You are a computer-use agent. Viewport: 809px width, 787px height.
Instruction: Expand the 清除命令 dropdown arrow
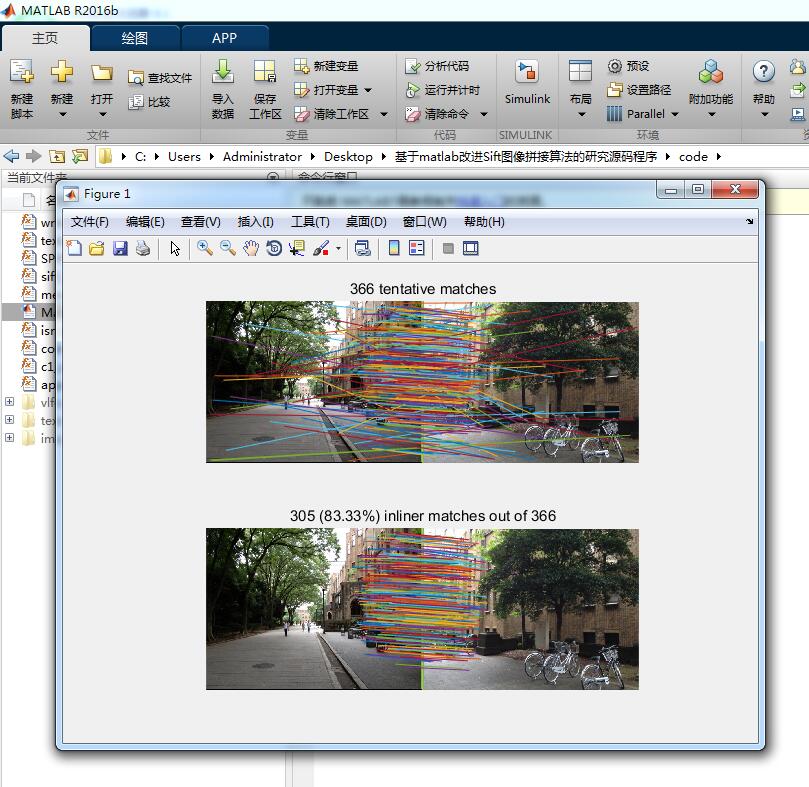click(x=484, y=114)
